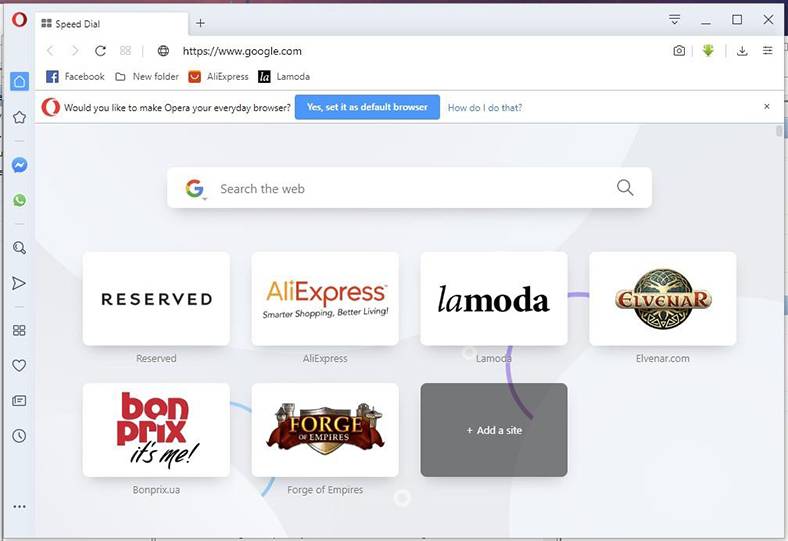Open Speed Dial grid icon in sidebar

tap(19, 330)
